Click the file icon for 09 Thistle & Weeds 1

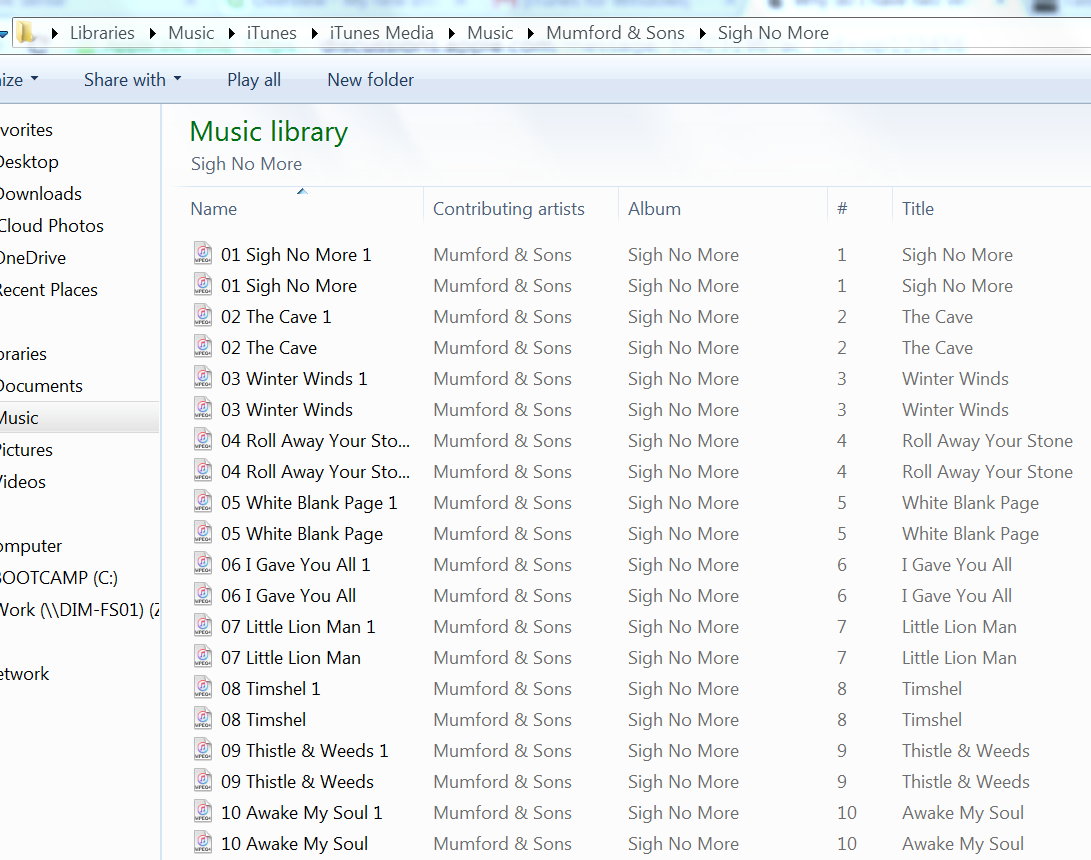click(202, 749)
